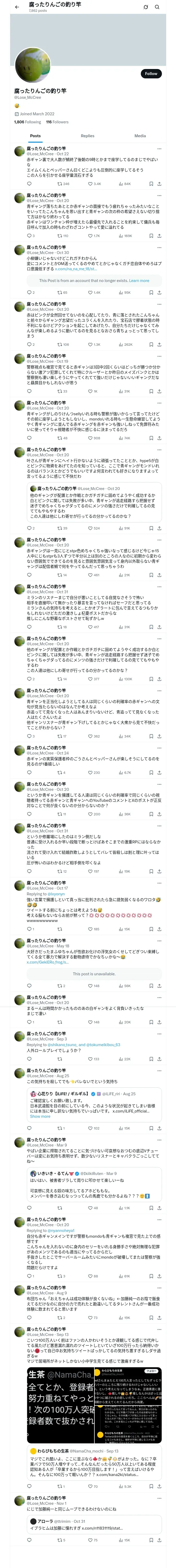Bookmark the Oct 22 post
The width and height of the screenshot is (176, 1568).
150,183
